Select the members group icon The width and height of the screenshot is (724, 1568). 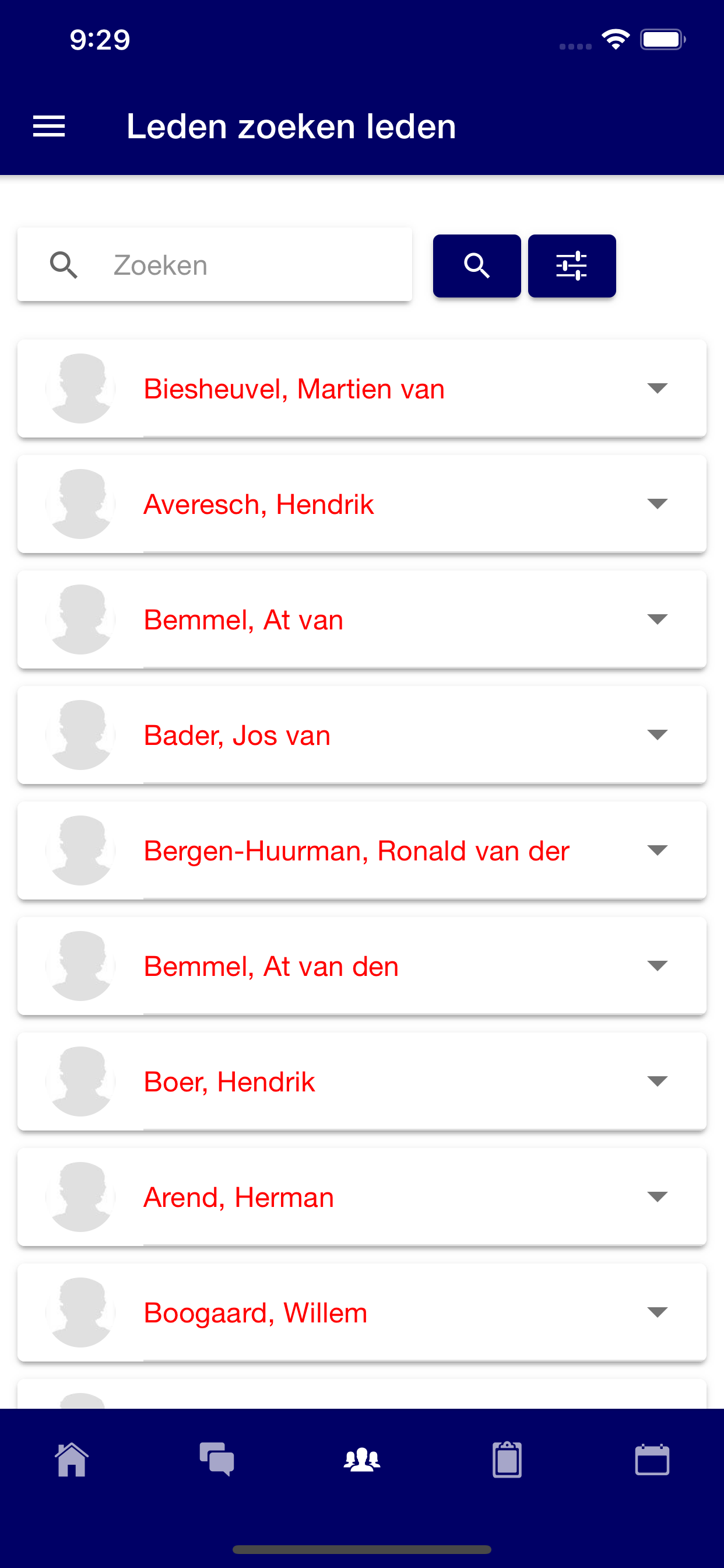click(x=362, y=1459)
